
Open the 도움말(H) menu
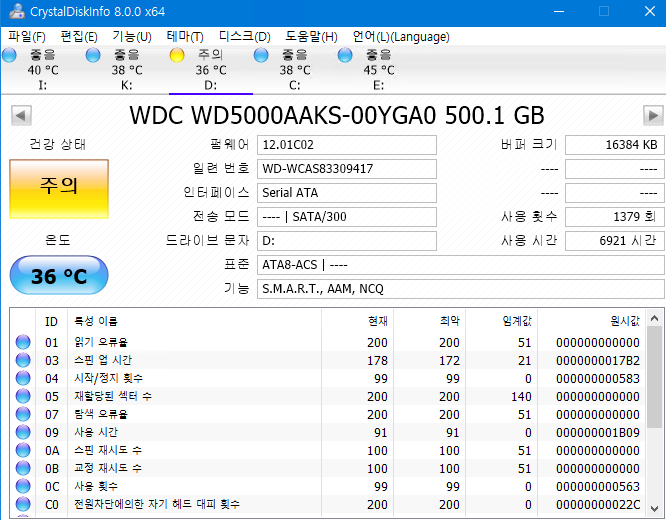coord(311,37)
